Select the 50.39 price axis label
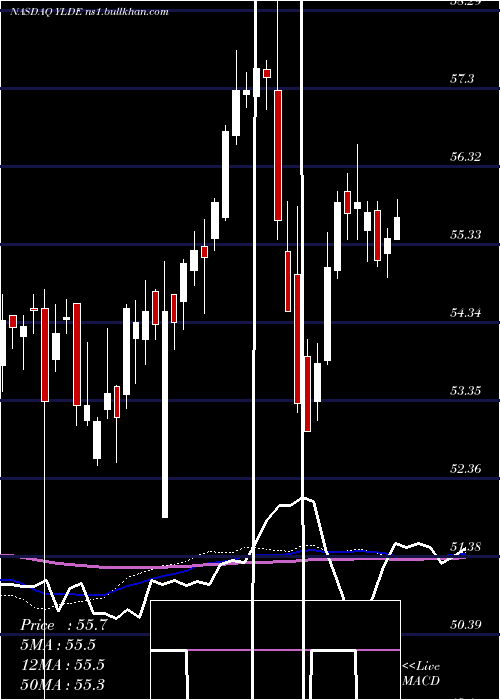The height and width of the screenshot is (700, 500). (466, 624)
